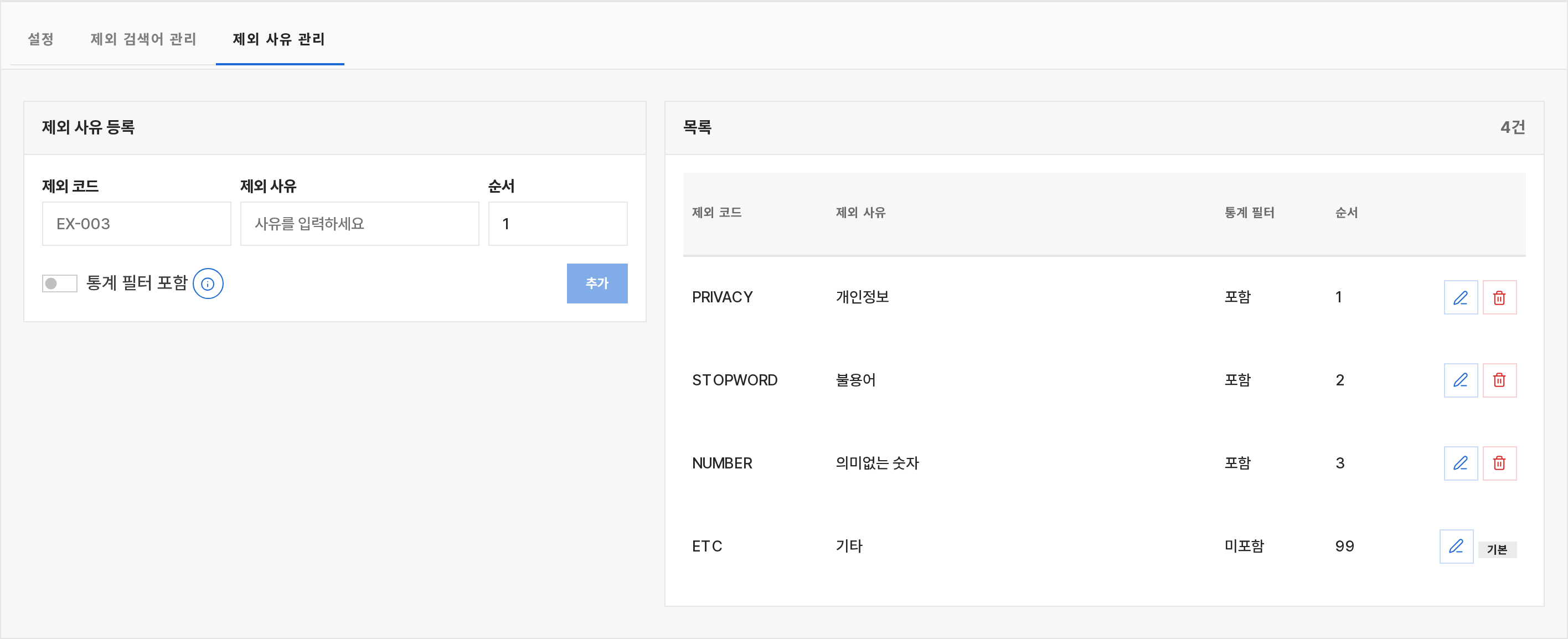Select the STOPWORD code cell

(x=735, y=380)
